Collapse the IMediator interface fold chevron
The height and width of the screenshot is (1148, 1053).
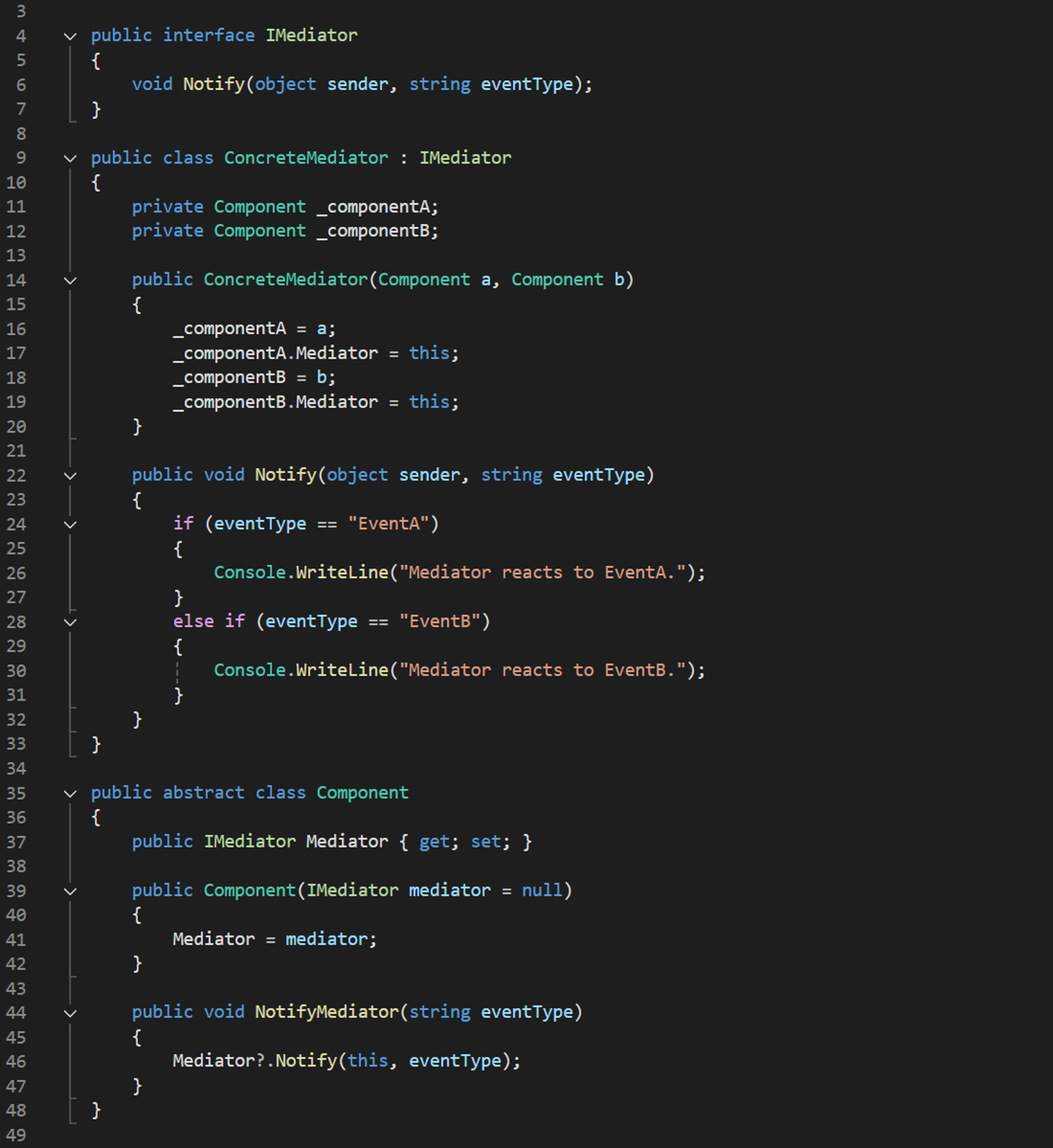coord(70,36)
